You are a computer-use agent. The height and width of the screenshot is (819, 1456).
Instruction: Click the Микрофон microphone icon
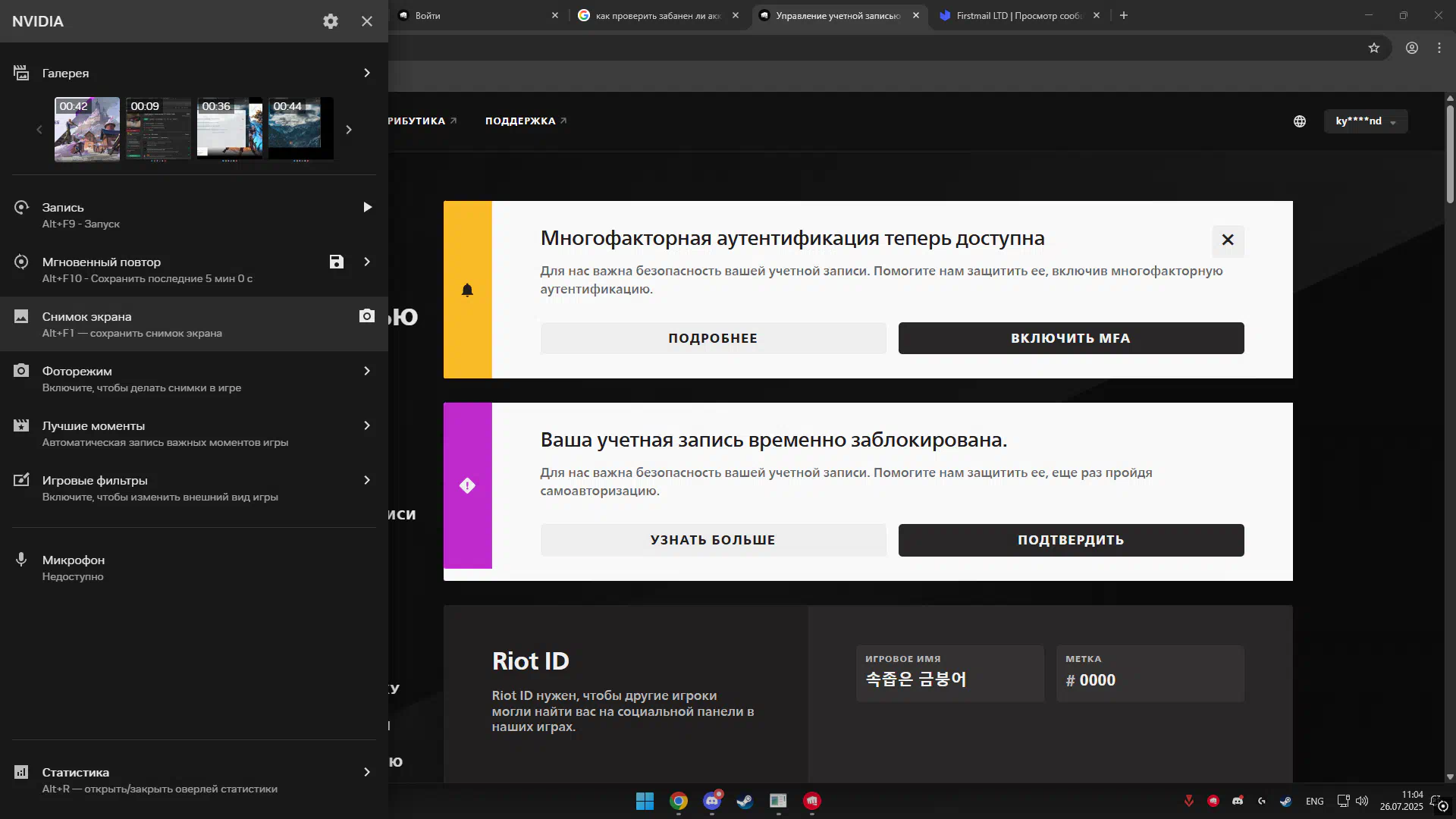tap(21, 560)
